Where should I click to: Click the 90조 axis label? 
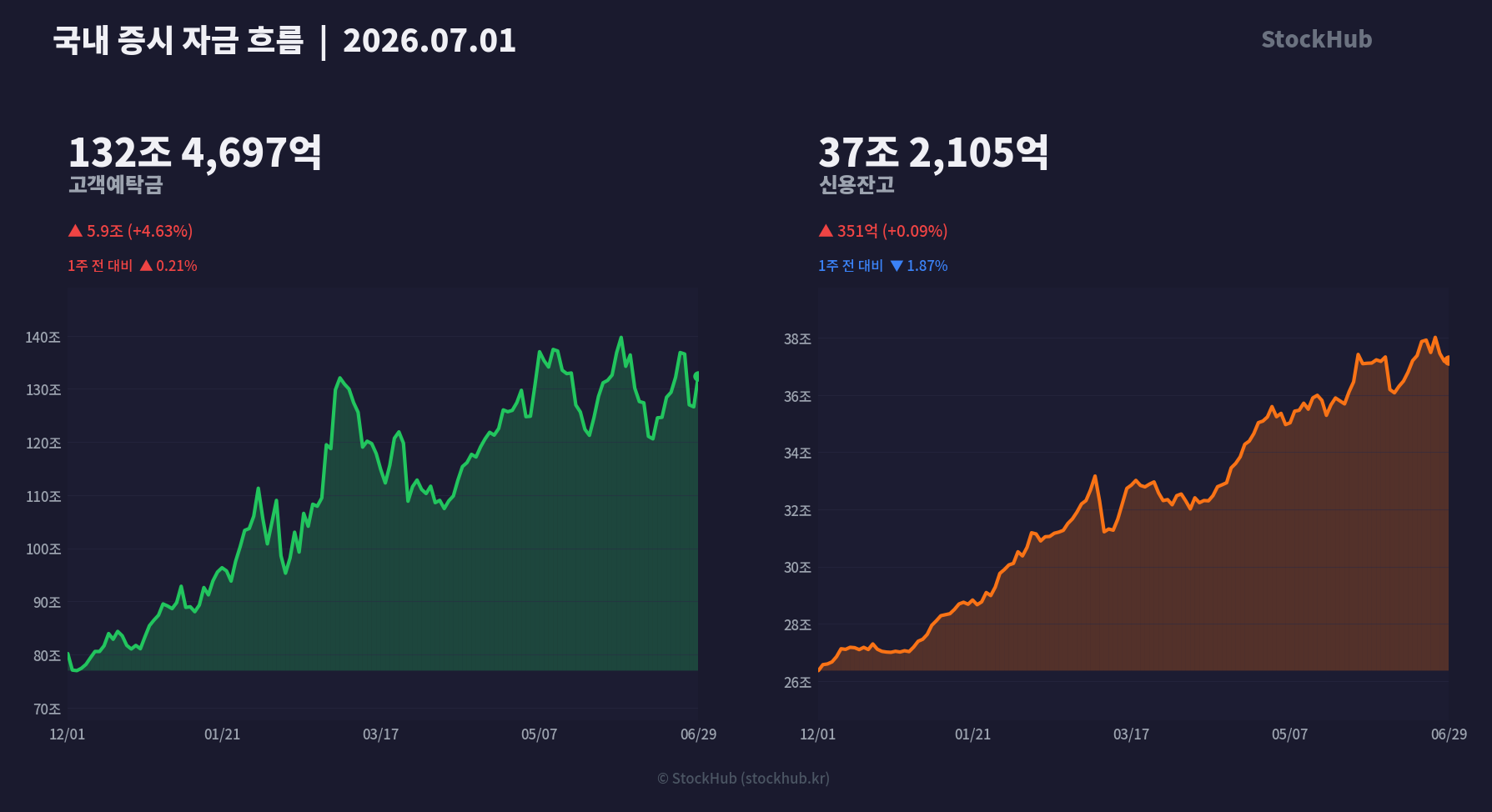pyautogui.click(x=47, y=603)
